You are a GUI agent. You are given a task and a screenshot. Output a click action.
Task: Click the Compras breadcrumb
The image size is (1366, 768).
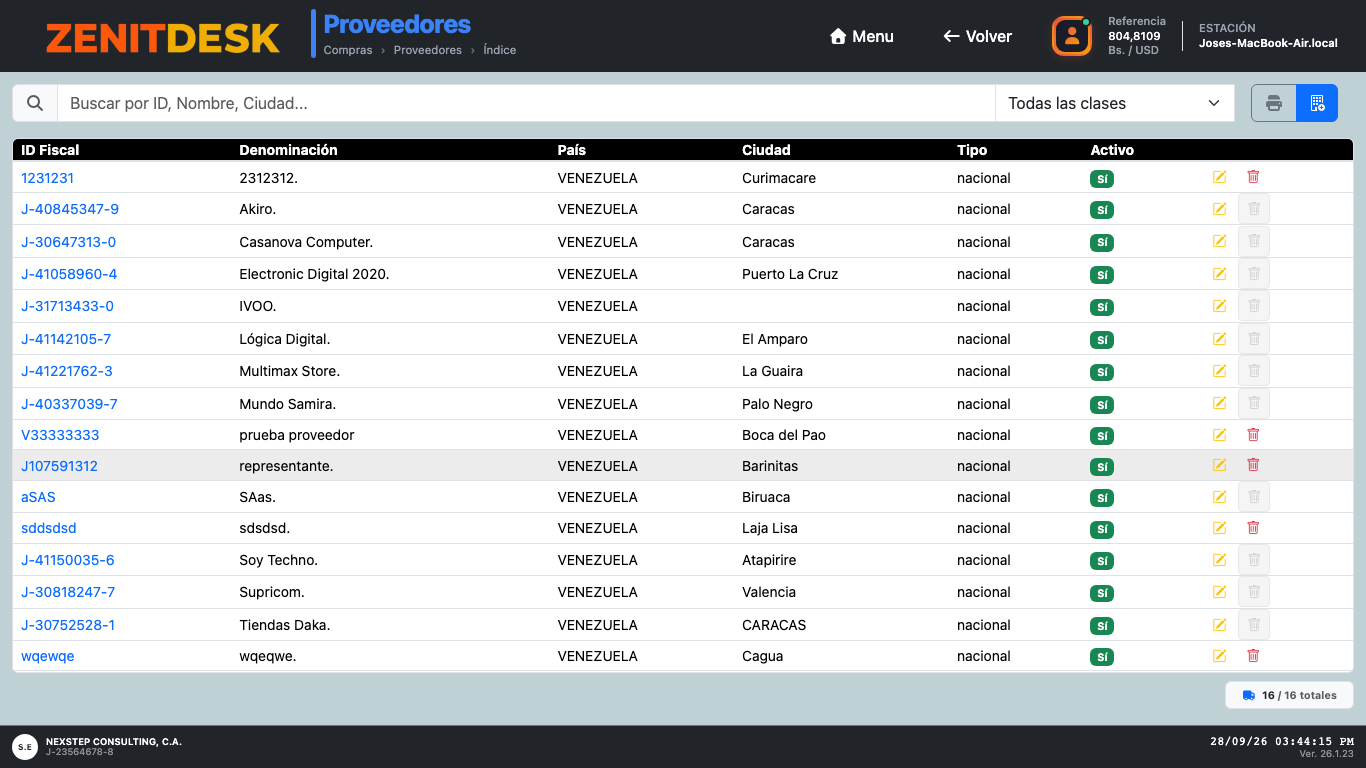pos(348,50)
